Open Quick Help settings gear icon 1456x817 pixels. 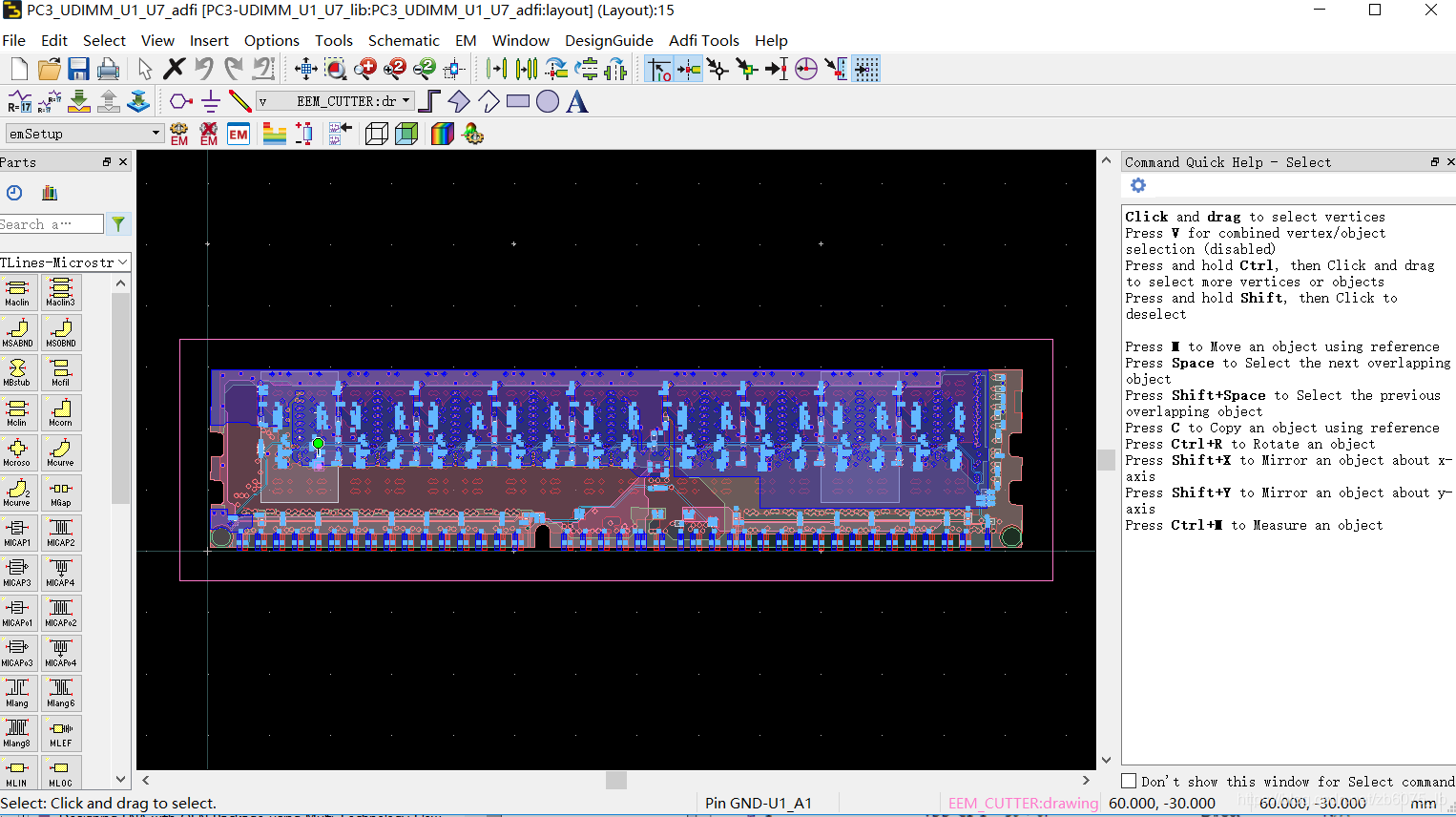[1137, 185]
